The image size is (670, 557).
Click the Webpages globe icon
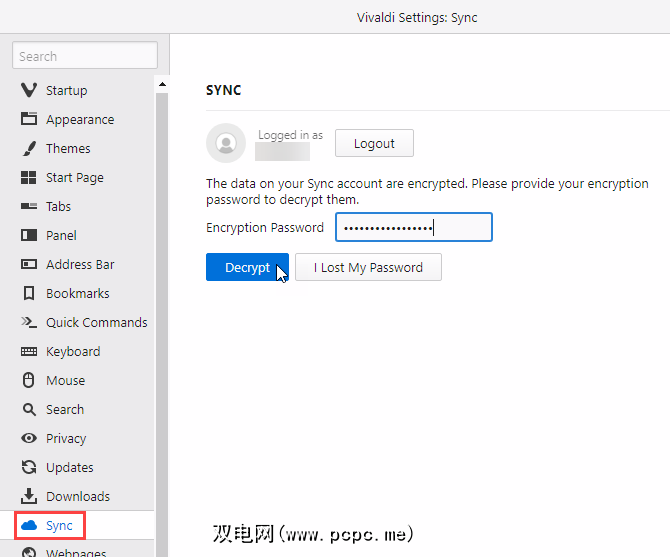[29, 552]
